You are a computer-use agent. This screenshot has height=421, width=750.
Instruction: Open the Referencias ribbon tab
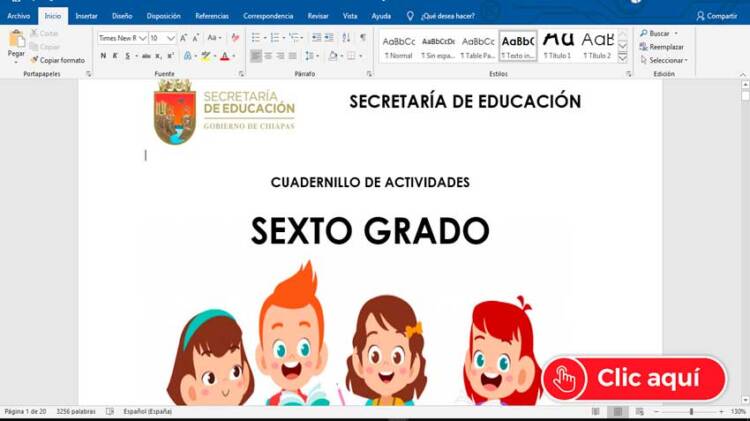coord(211,16)
